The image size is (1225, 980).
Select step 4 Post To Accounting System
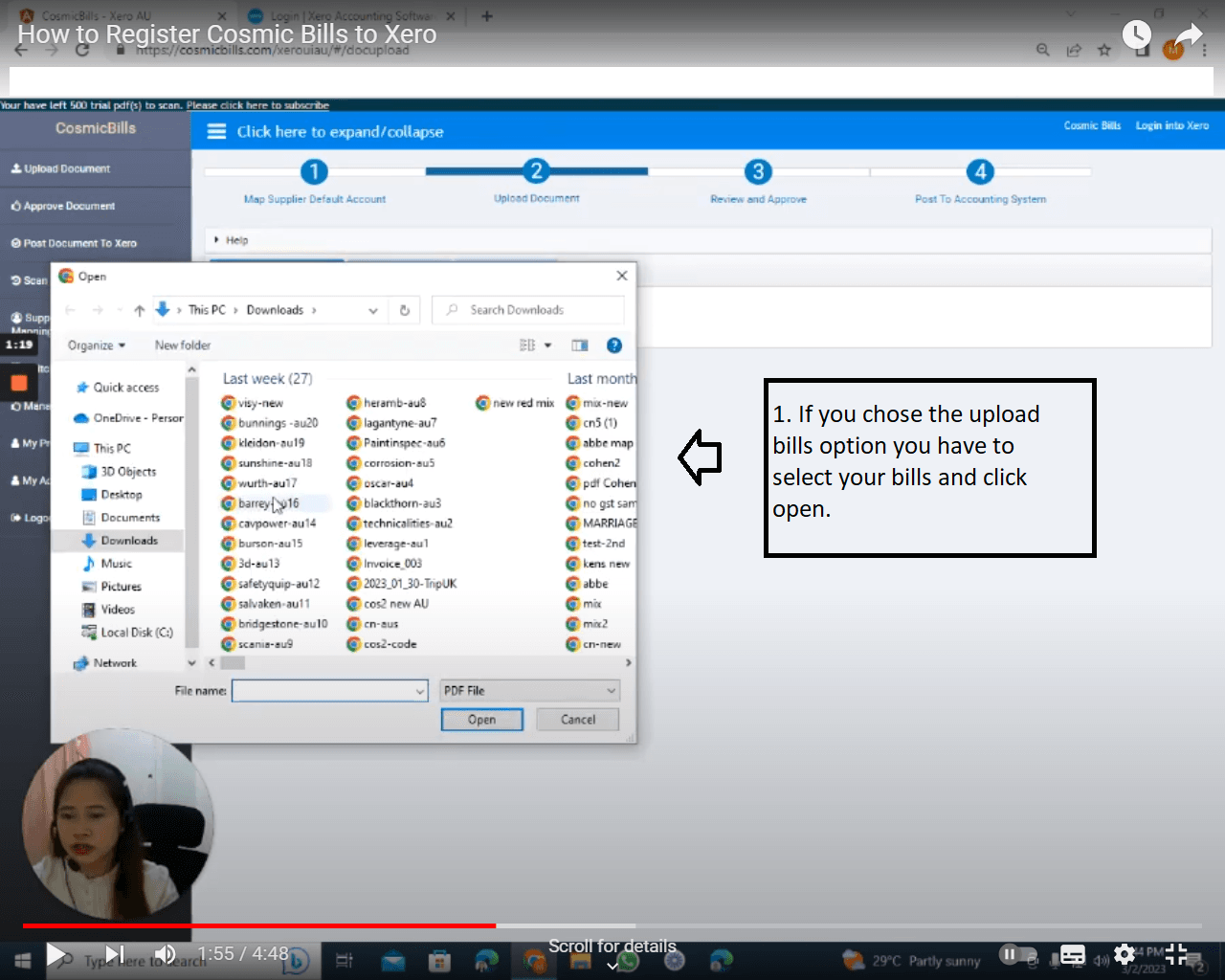click(x=980, y=171)
